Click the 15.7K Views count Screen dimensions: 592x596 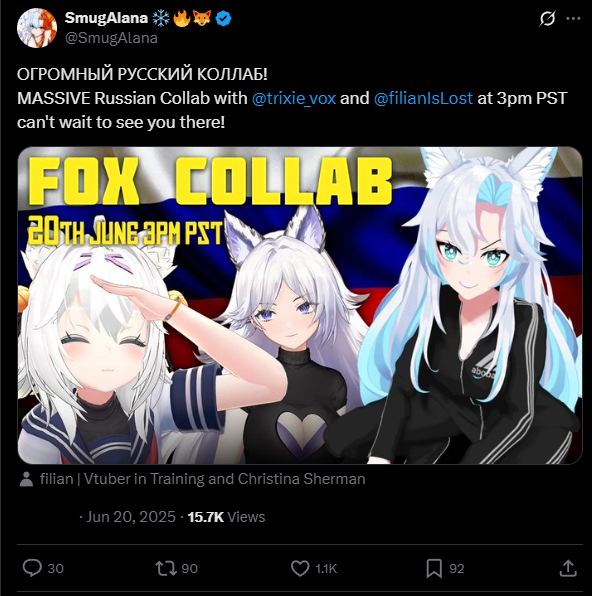[x=227, y=517]
